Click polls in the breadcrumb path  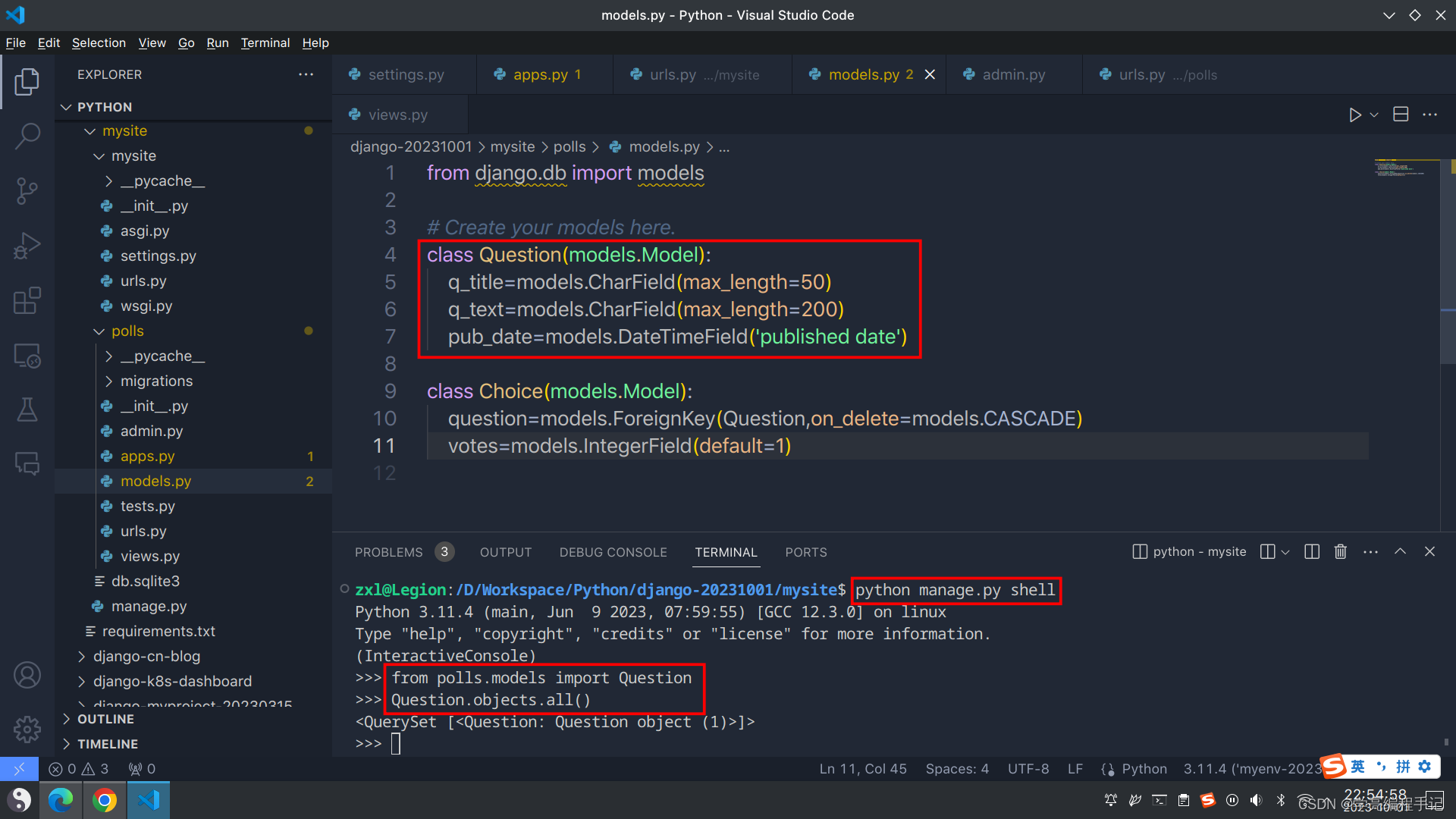point(569,147)
